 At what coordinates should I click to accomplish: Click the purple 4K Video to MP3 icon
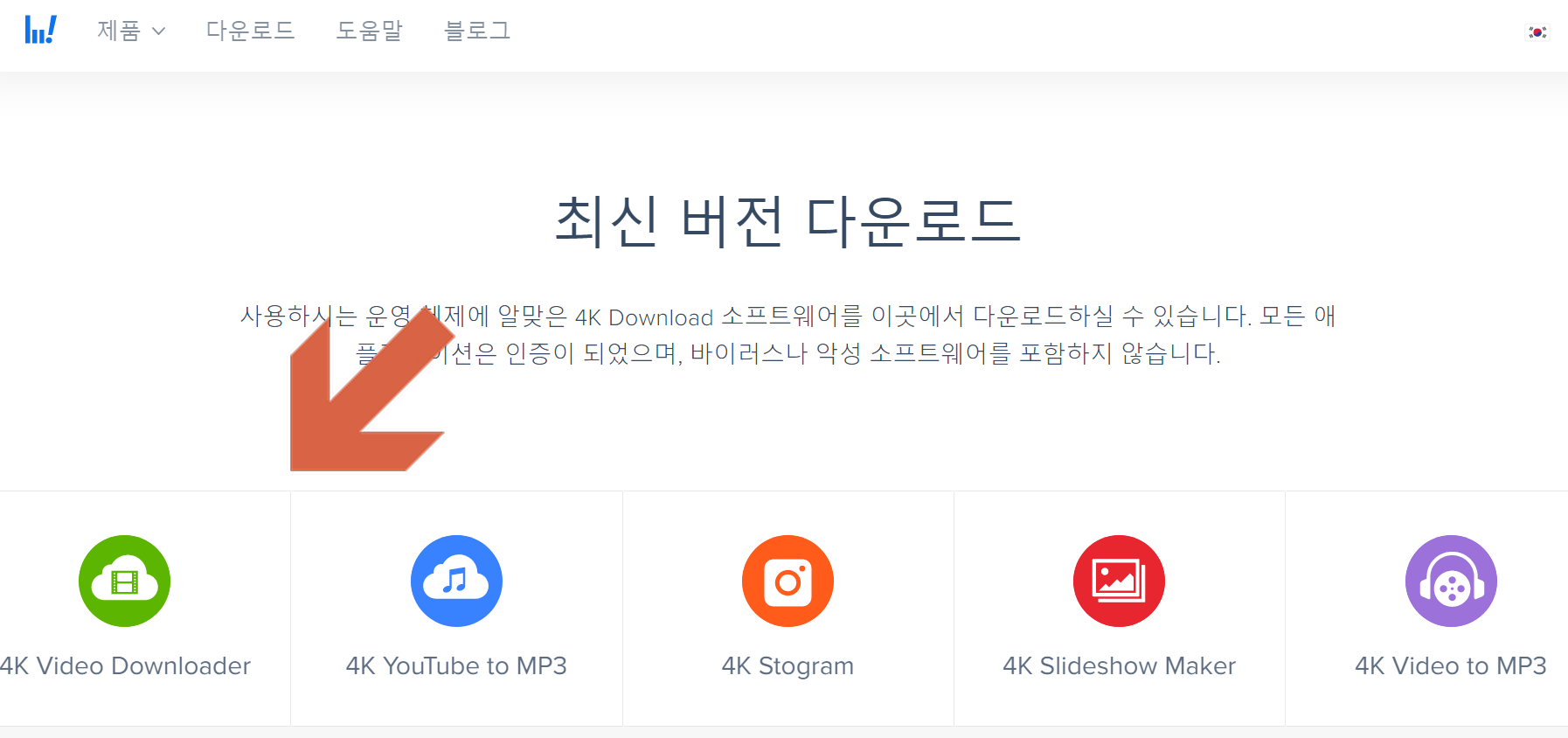pos(1451,581)
